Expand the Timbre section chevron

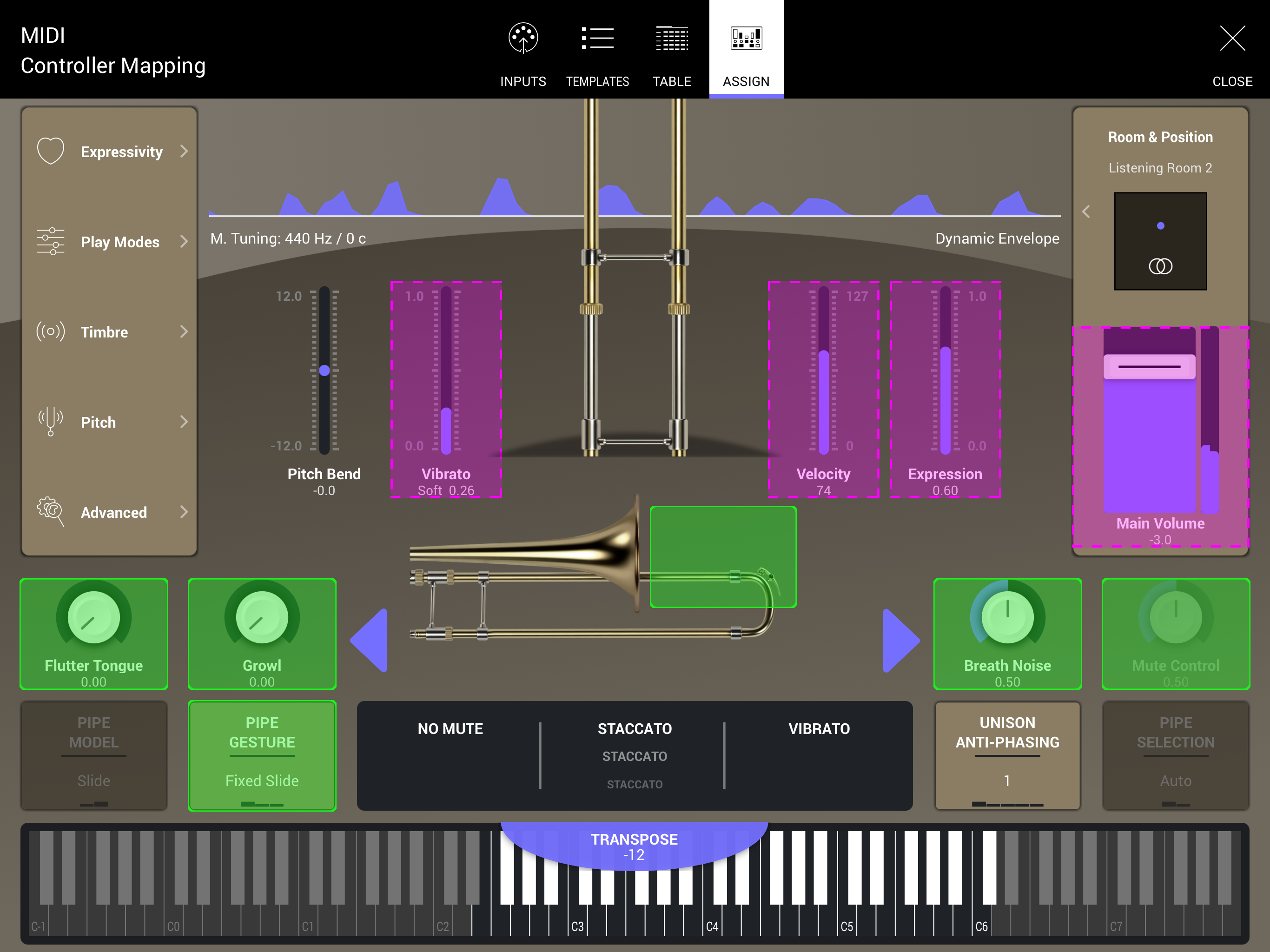[x=184, y=331]
